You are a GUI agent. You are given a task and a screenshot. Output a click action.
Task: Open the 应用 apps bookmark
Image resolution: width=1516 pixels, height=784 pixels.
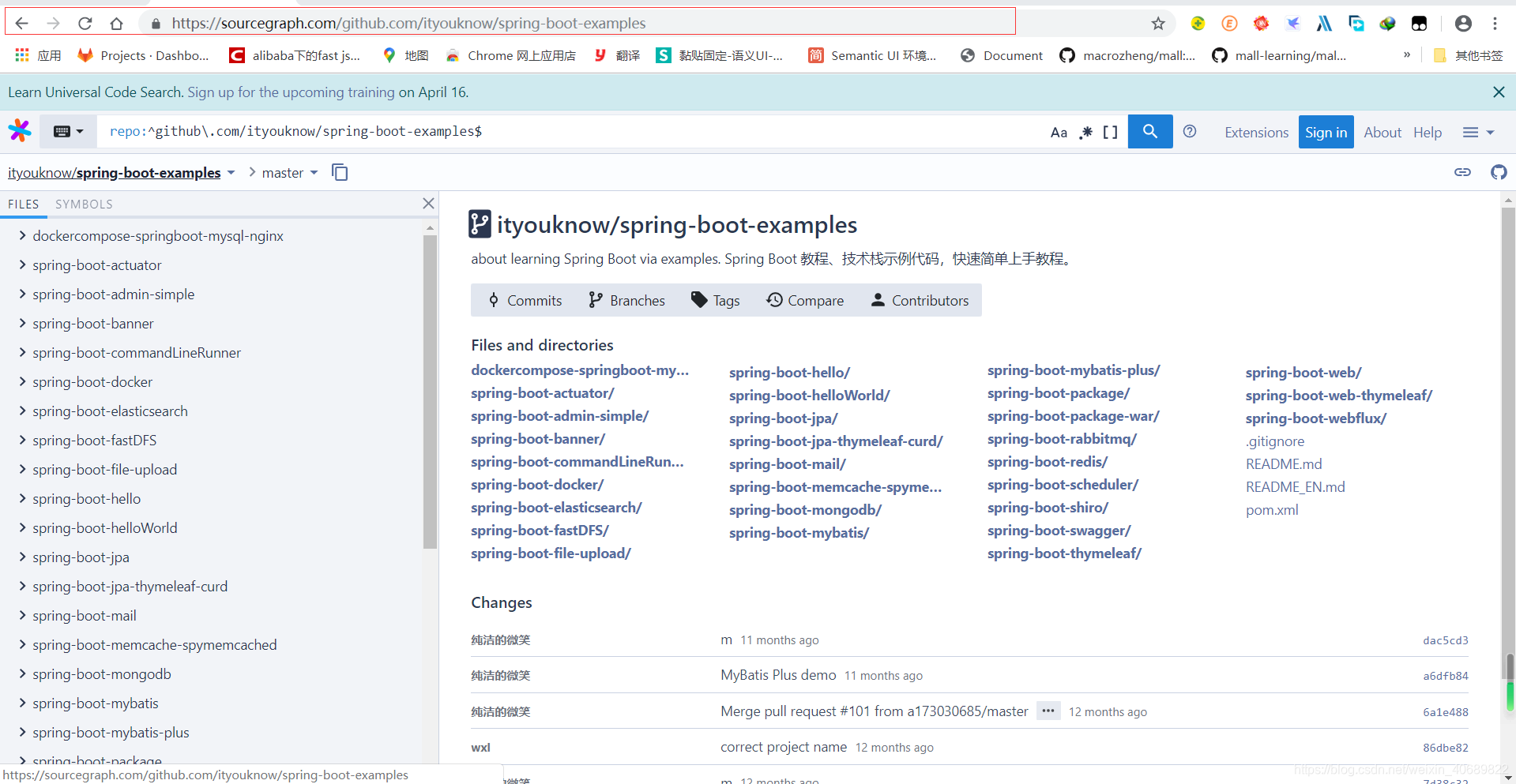[x=38, y=55]
